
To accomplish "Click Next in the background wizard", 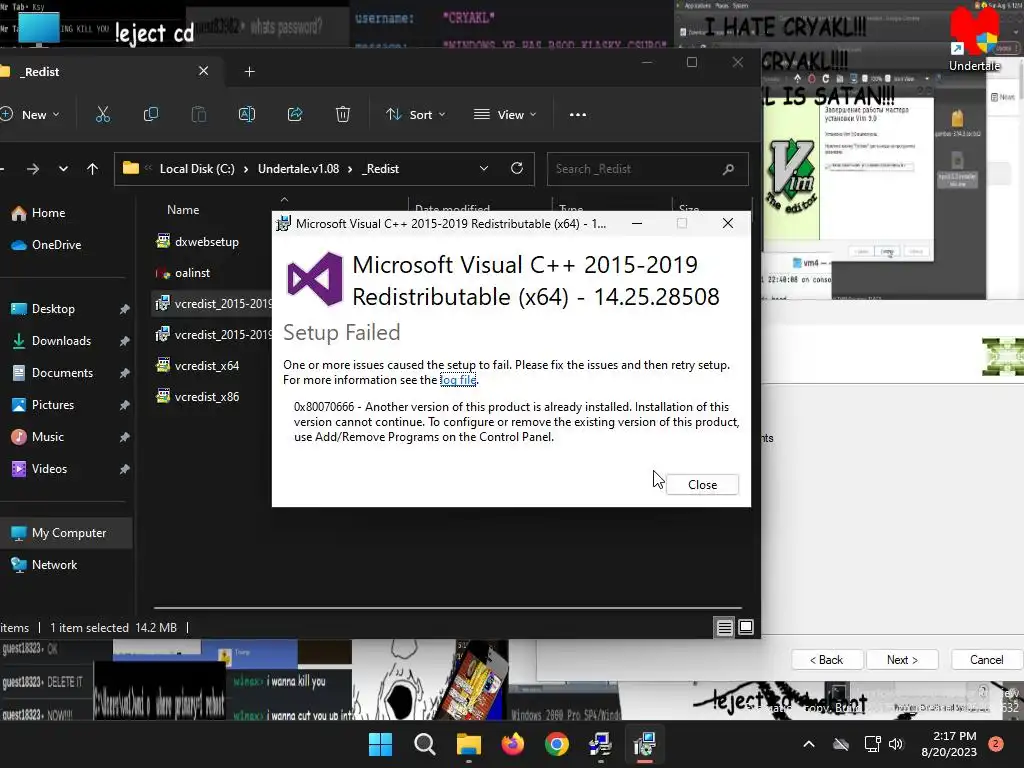I will click(x=902, y=660).
